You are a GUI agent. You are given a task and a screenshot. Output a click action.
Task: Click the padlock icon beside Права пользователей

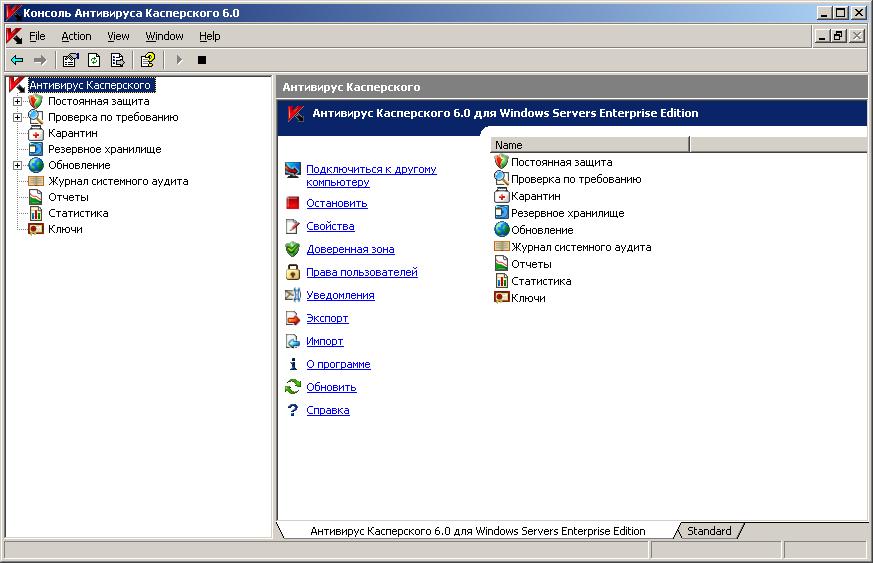[x=293, y=272]
